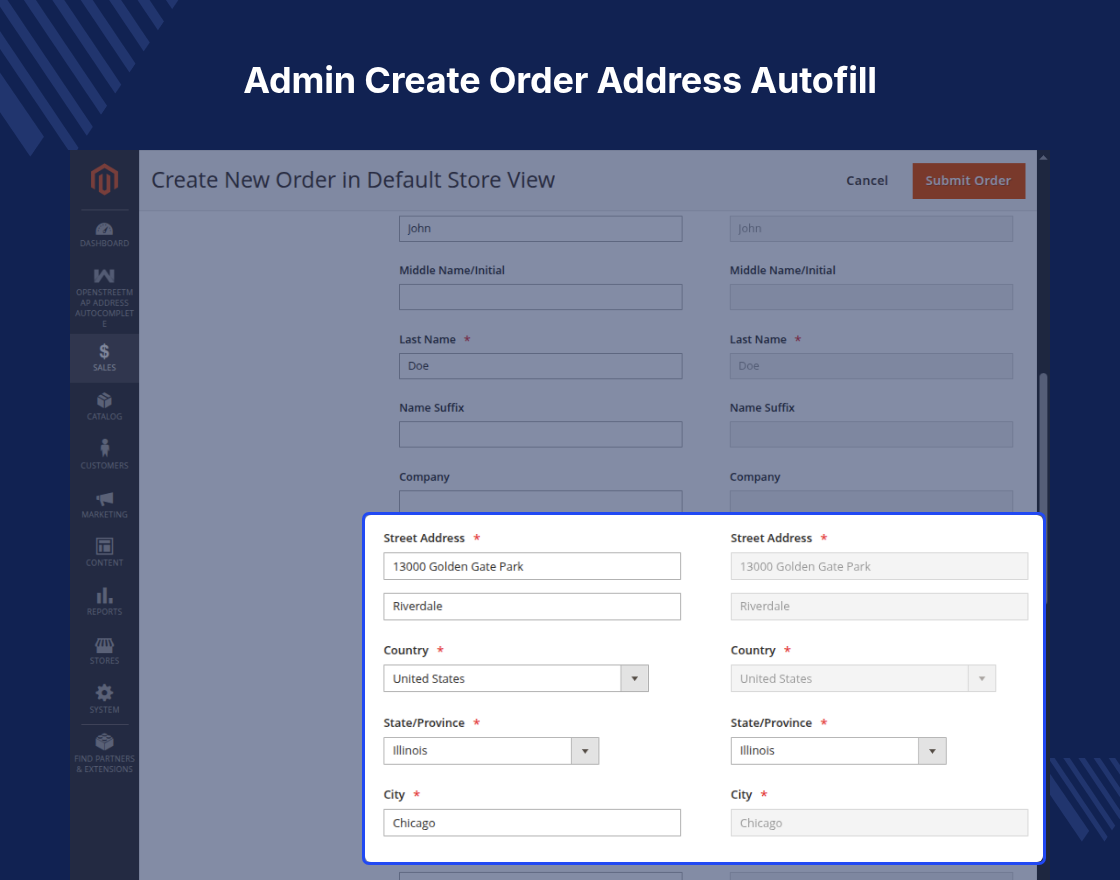The image size is (1120, 880).
Task: Click the shipping City label
Action: (x=741, y=794)
